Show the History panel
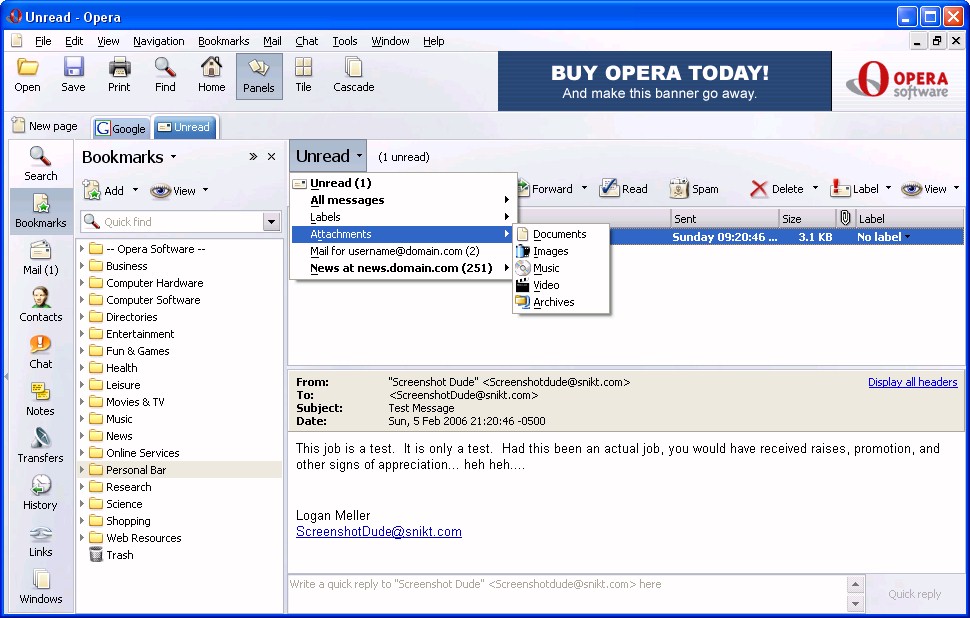The height and width of the screenshot is (618, 970). [x=41, y=492]
